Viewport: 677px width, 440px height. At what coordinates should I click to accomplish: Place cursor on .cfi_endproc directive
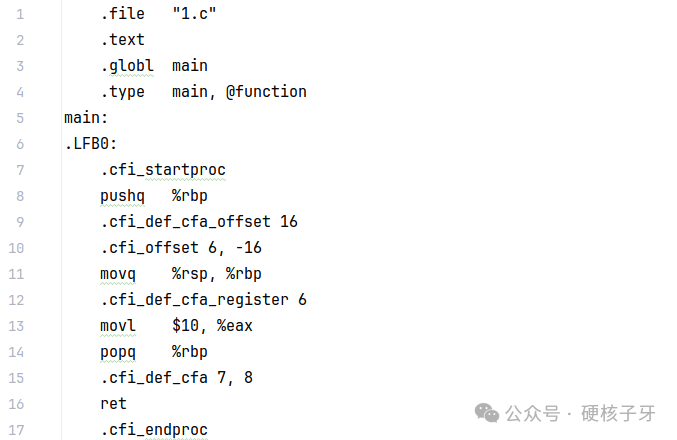pyautogui.click(x=153, y=430)
